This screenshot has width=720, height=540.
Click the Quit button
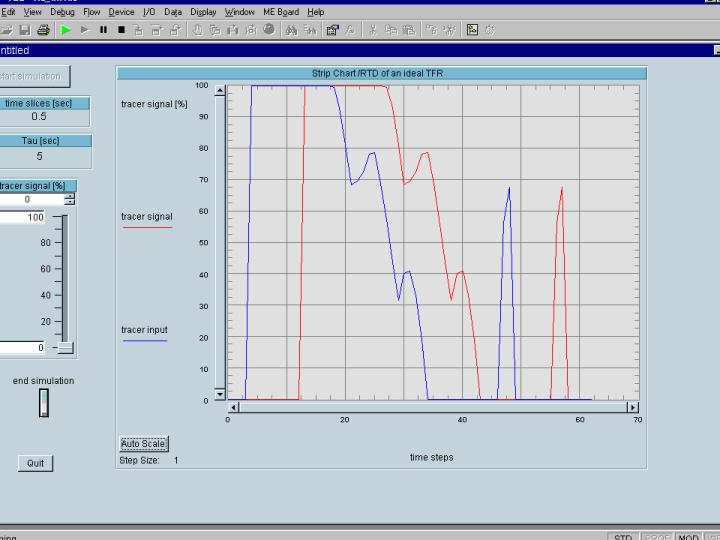point(36,463)
